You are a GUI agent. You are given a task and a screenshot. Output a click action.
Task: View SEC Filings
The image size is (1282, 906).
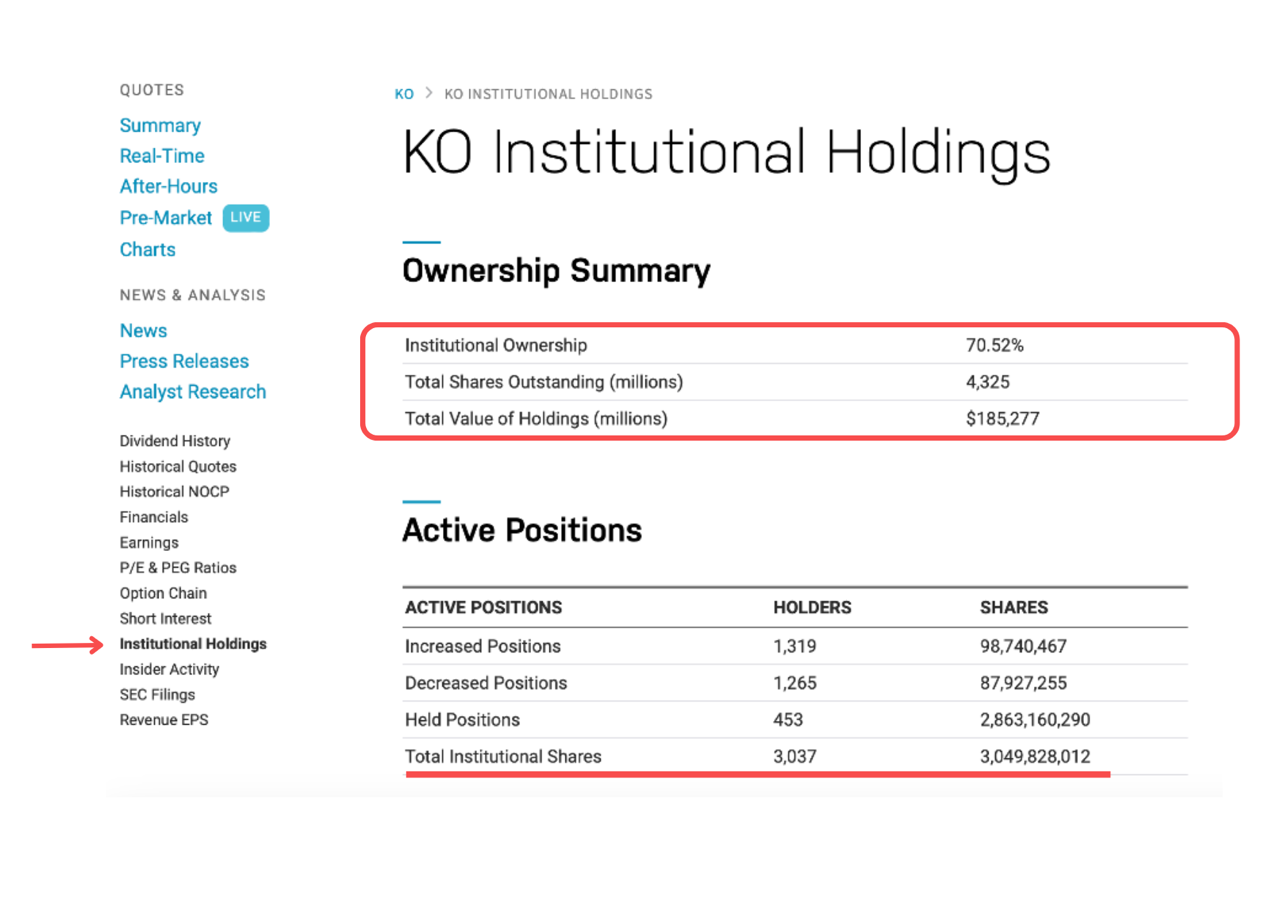[157, 695]
